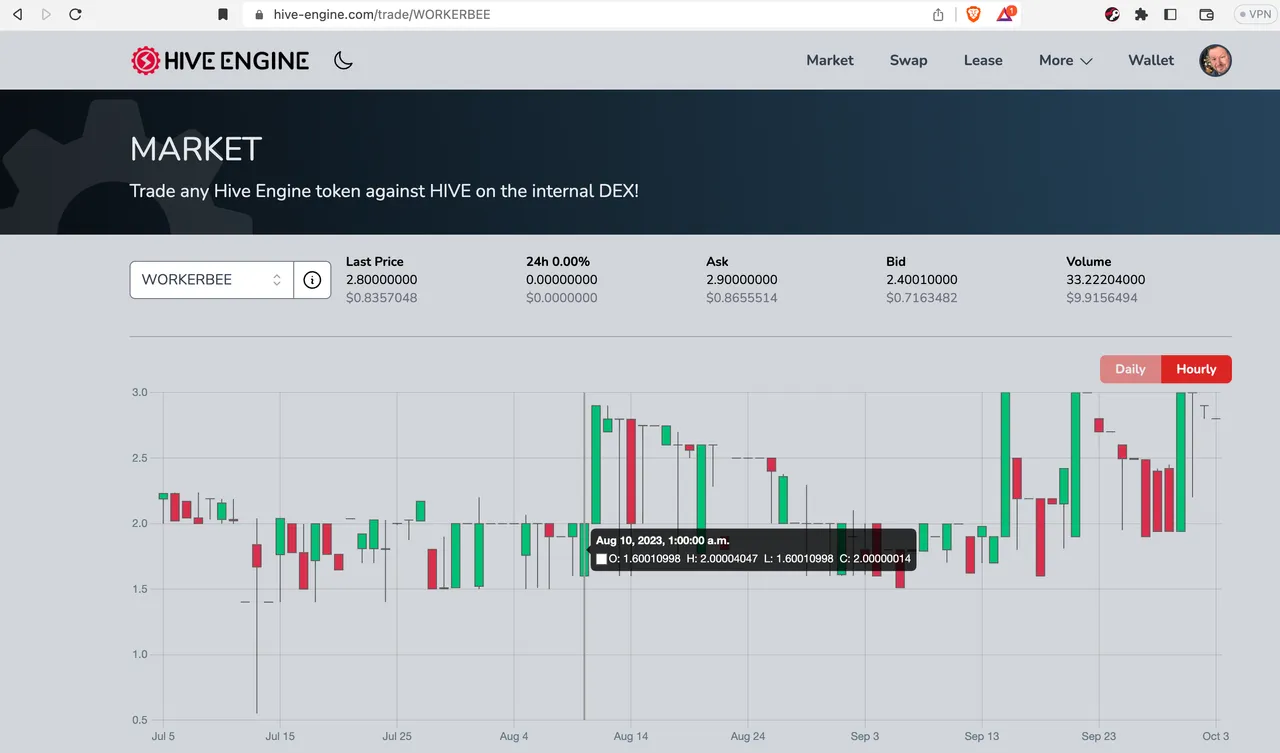Screen dimensions: 1280x753
Task: Open the Lease link
Action: pos(983,60)
